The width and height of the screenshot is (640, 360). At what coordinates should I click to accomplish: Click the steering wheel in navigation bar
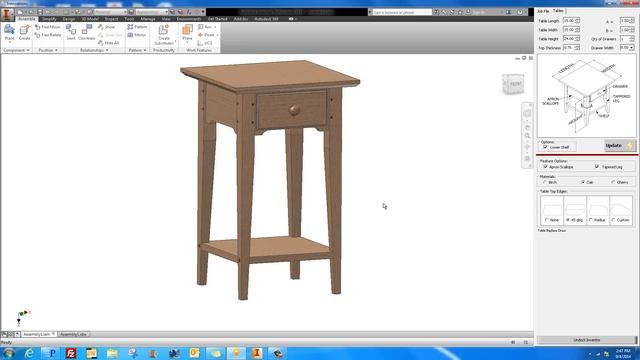(527, 113)
